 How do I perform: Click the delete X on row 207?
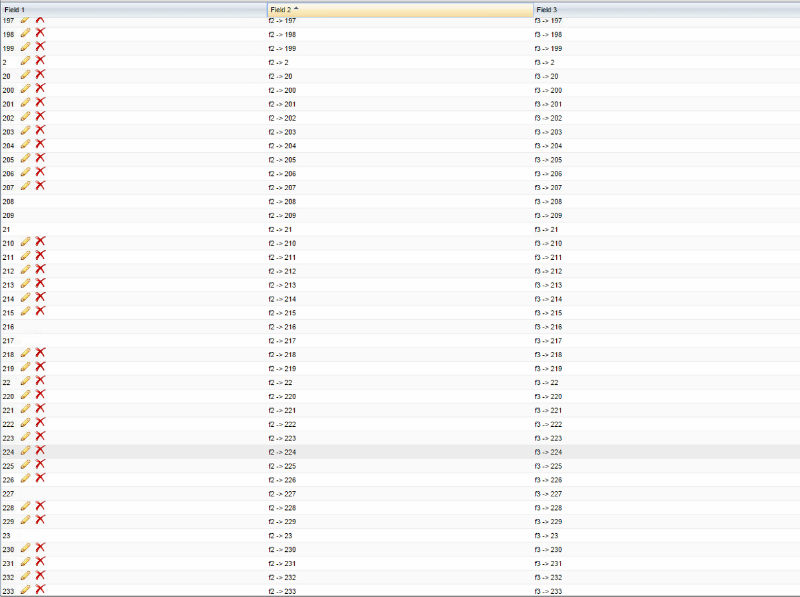(40, 186)
